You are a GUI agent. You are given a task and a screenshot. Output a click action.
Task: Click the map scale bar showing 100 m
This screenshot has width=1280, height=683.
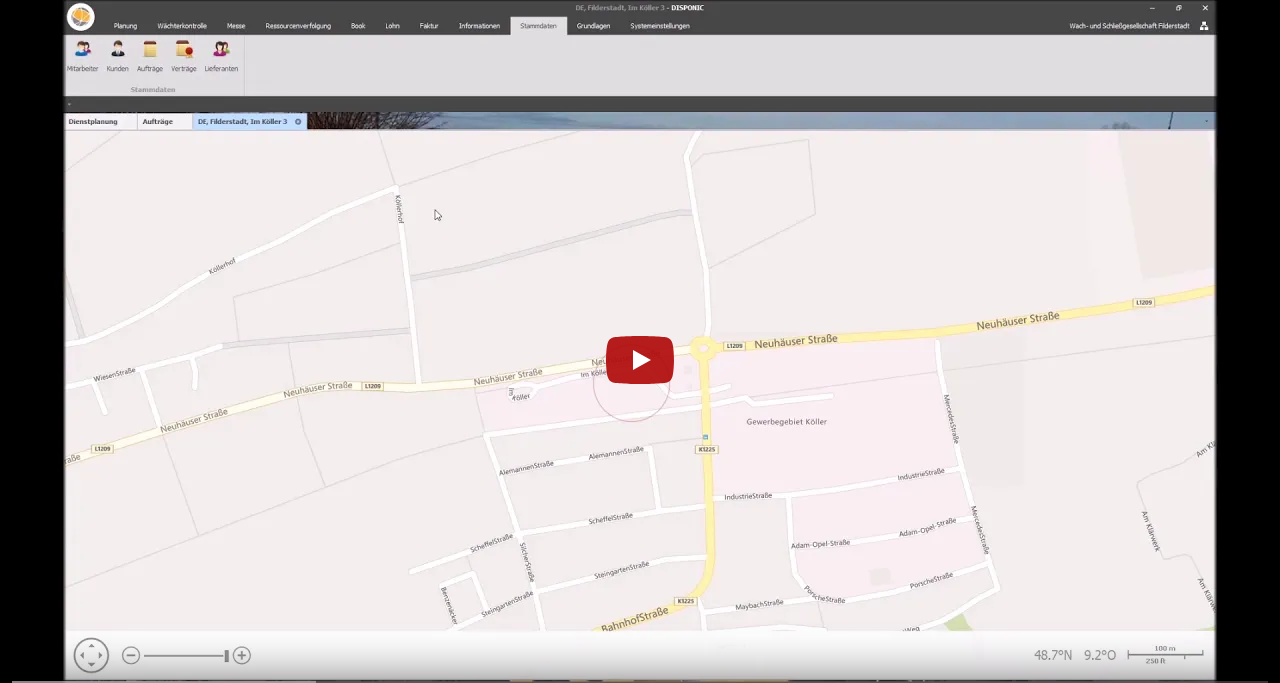(x=1165, y=654)
